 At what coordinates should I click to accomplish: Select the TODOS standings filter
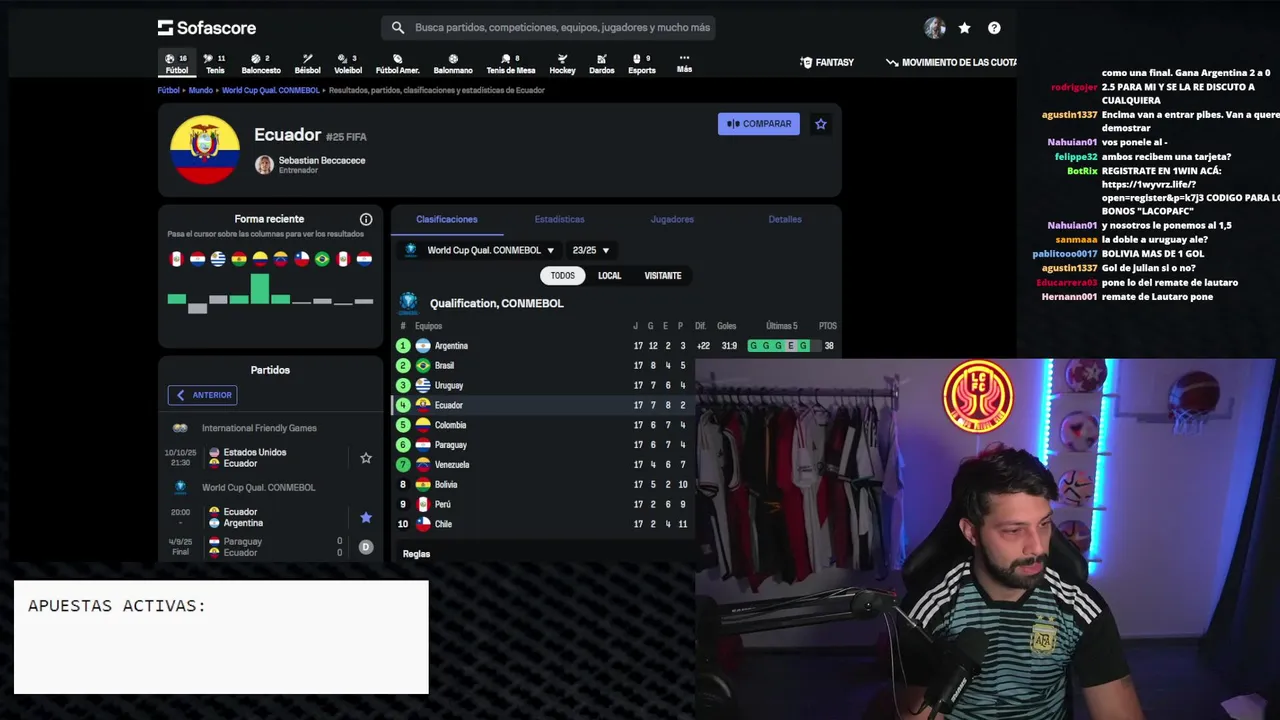point(563,276)
